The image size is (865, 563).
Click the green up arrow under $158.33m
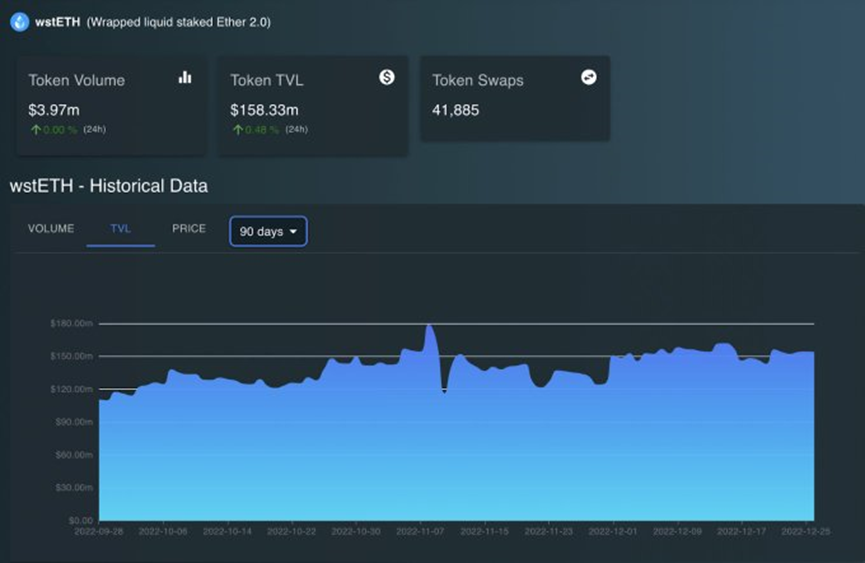tap(238, 130)
